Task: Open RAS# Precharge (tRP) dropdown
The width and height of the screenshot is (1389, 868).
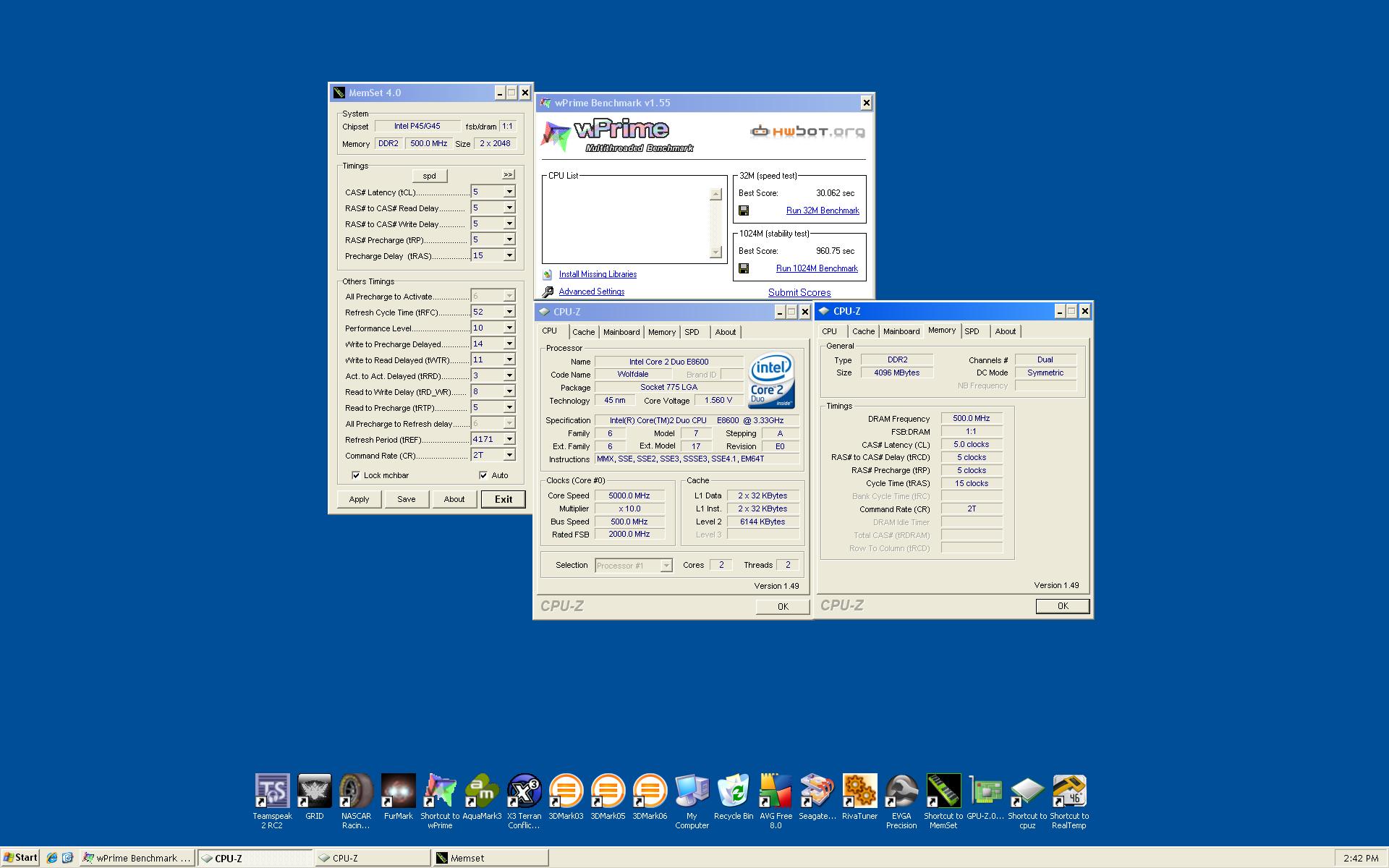Action: click(509, 239)
